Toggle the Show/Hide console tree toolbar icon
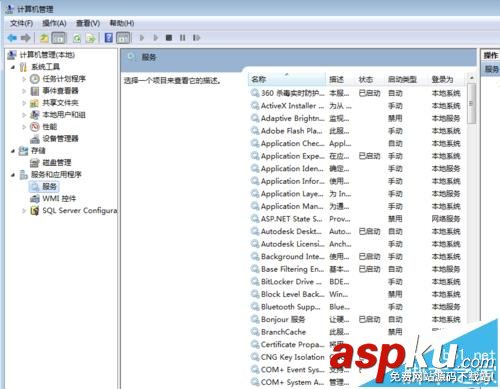Image resolution: width=500 pixels, height=389 pixels. (x=59, y=38)
